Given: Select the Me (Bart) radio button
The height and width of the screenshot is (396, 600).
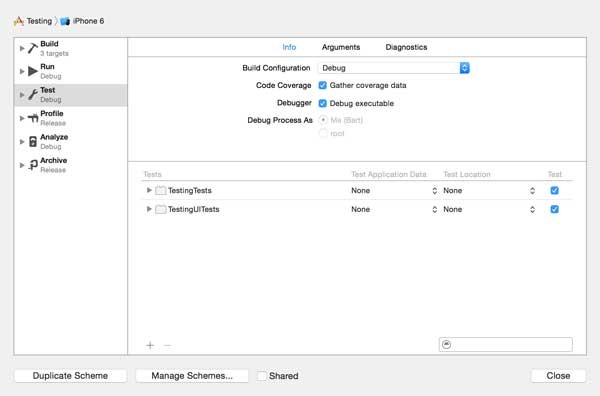Looking at the screenshot, I should (323, 120).
